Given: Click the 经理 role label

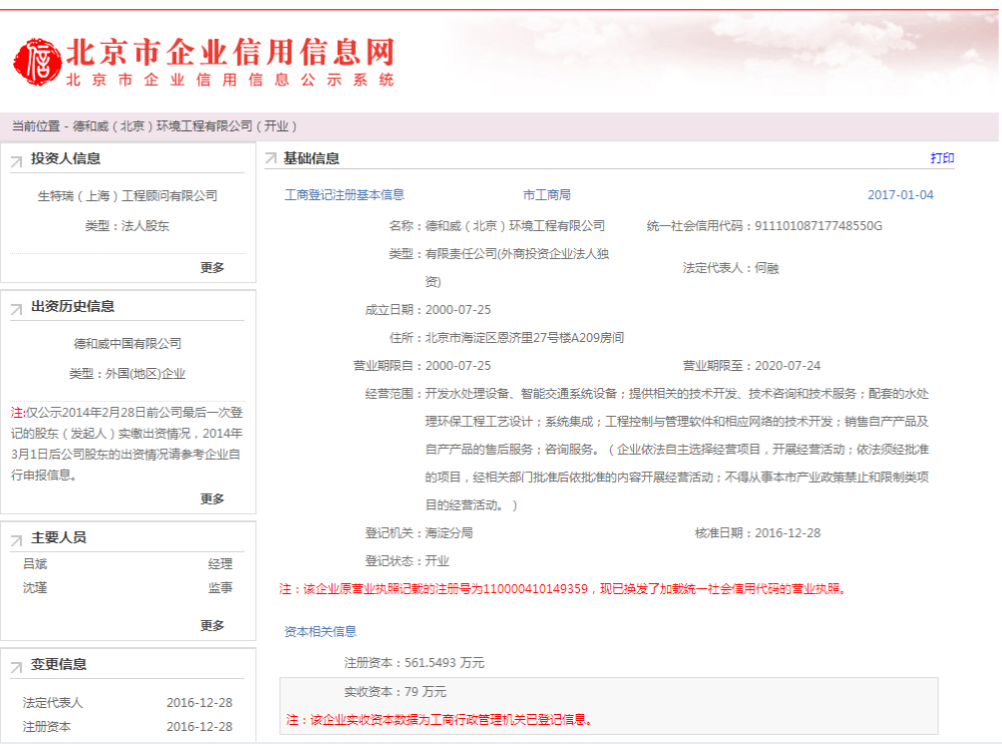Looking at the screenshot, I should (x=220, y=564).
